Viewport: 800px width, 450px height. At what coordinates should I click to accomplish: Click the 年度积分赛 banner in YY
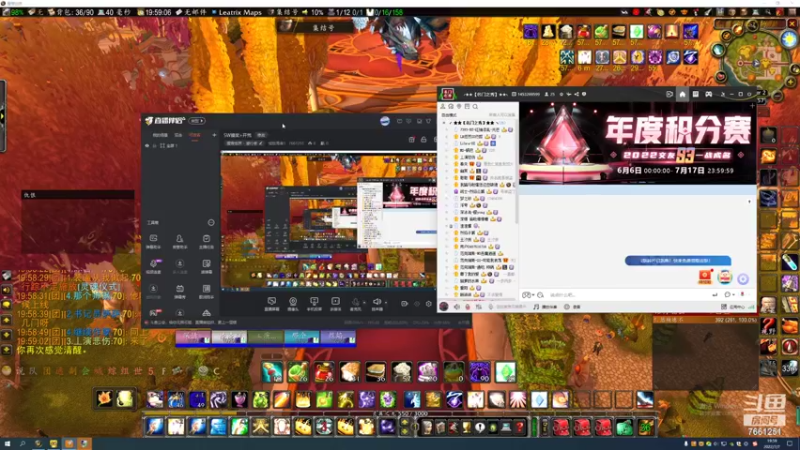pos(637,143)
